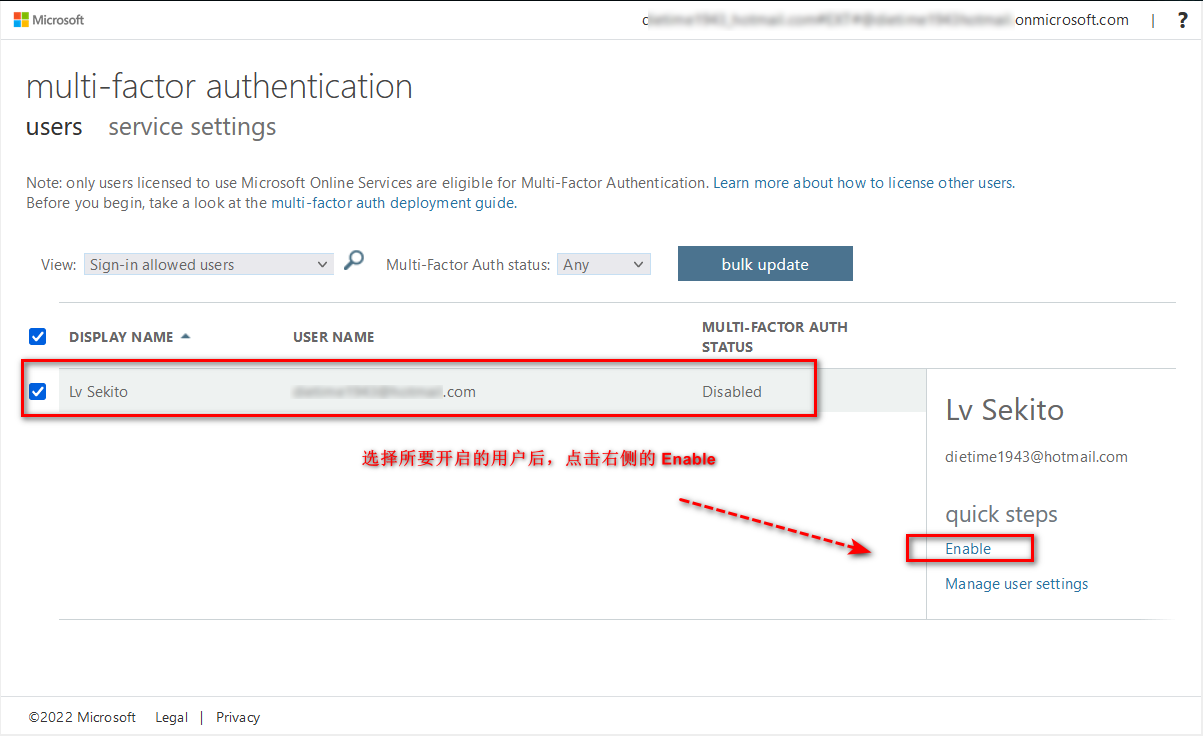Open Manage user settings
Viewport: 1203px width, 736px height.
click(x=1016, y=583)
